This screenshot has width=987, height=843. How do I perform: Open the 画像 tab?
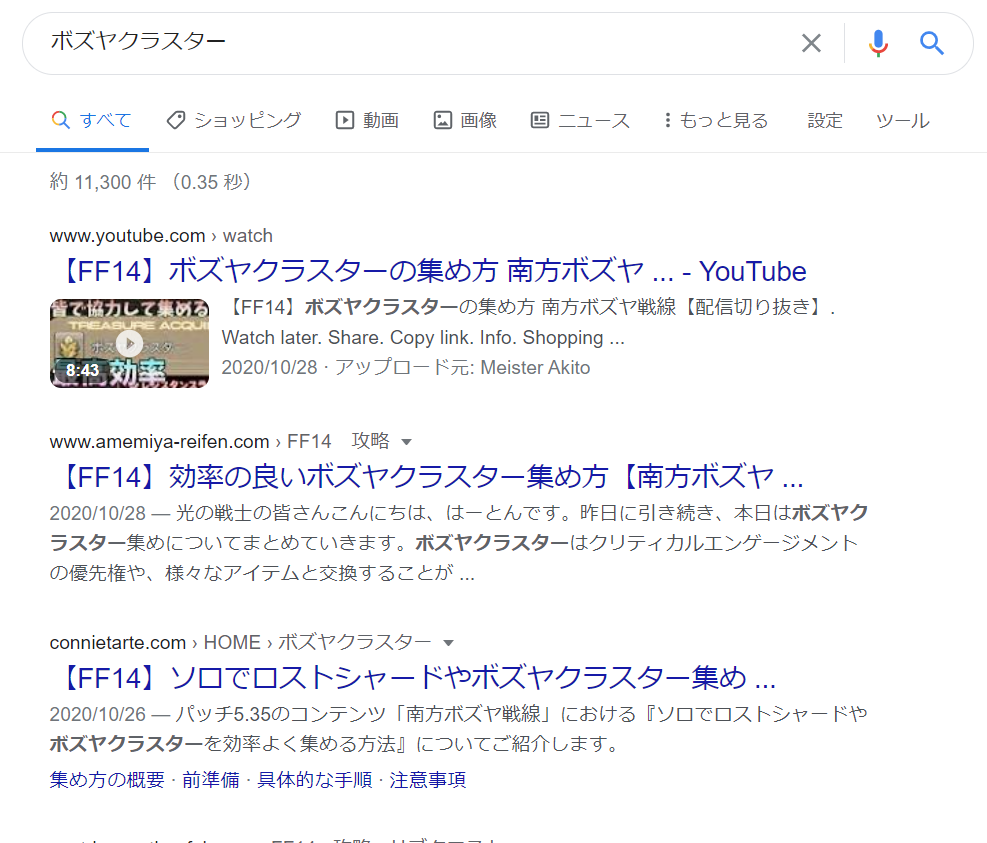pos(465,120)
